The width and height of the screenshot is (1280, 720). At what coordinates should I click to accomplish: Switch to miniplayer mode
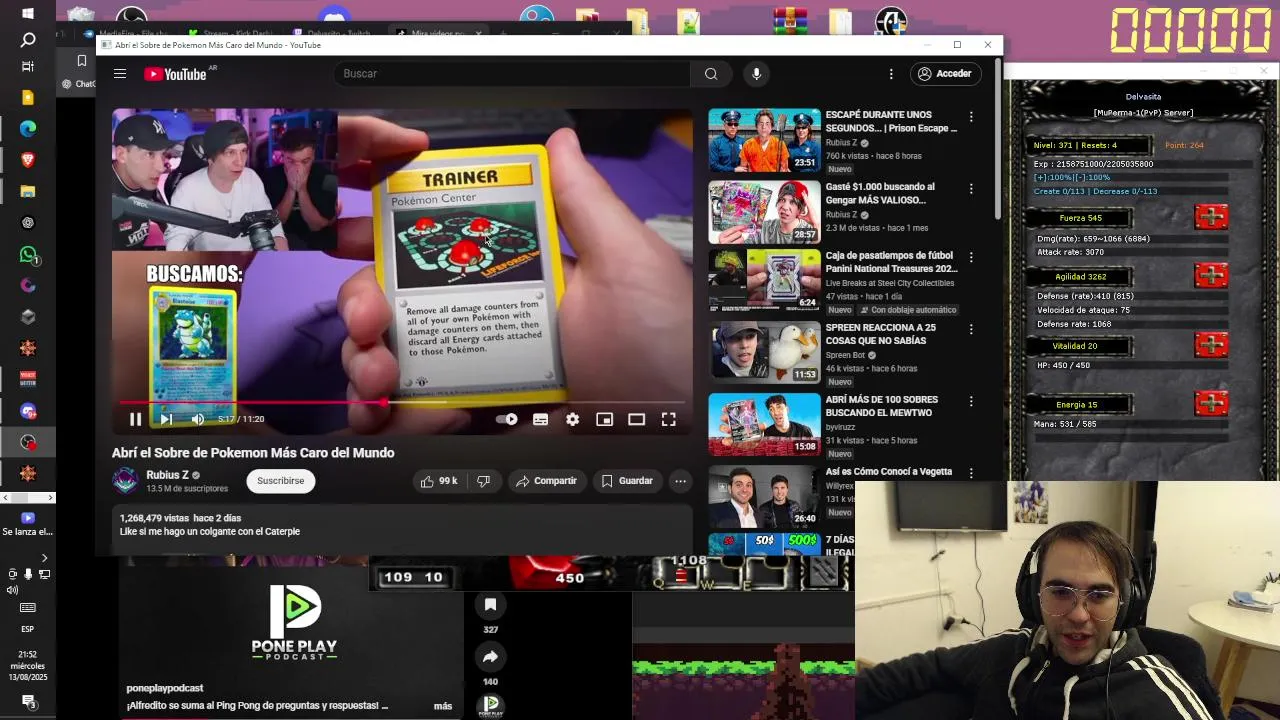(604, 419)
